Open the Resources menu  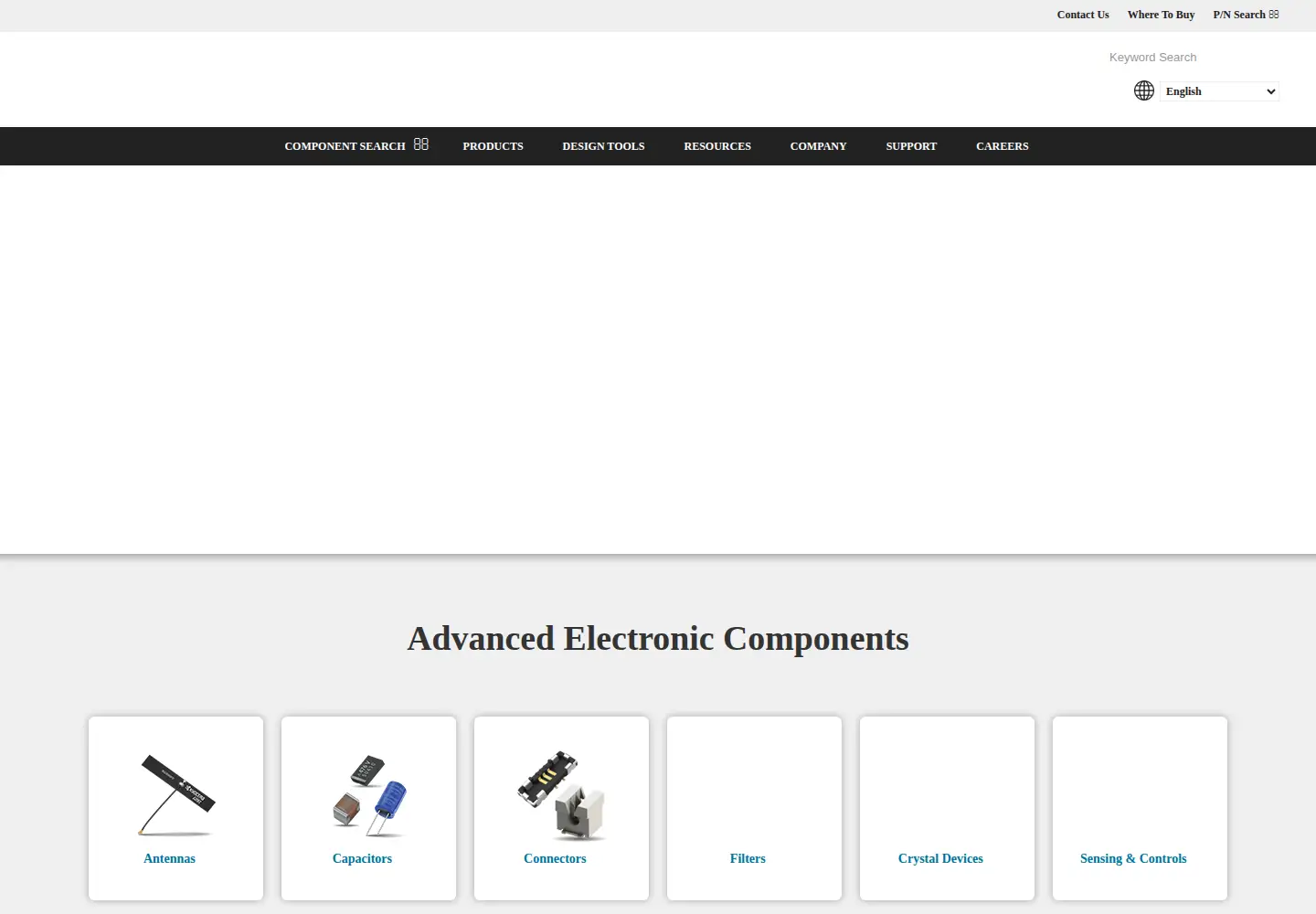717,146
